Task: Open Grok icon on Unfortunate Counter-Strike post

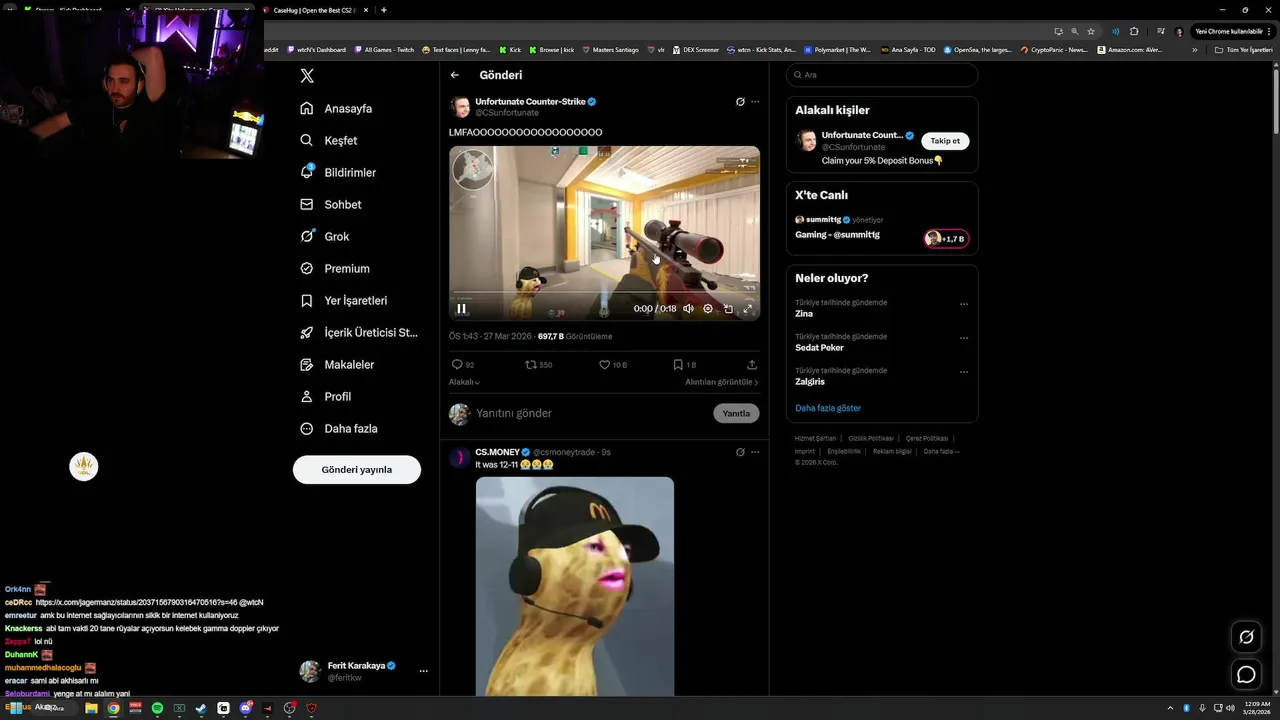Action: 740,102
